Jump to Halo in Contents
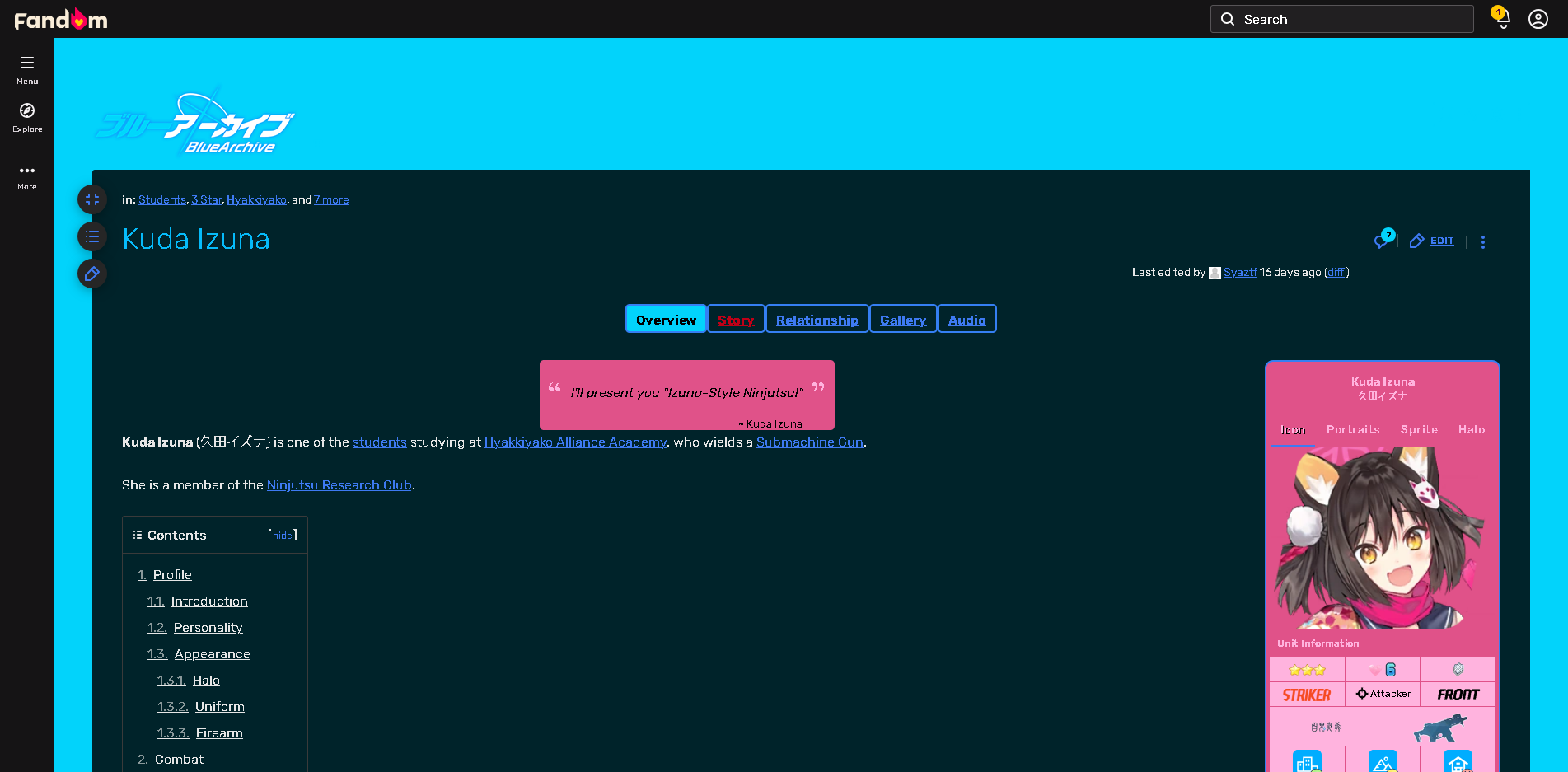Screen dimensions: 1568x772 [x=206, y=681]
